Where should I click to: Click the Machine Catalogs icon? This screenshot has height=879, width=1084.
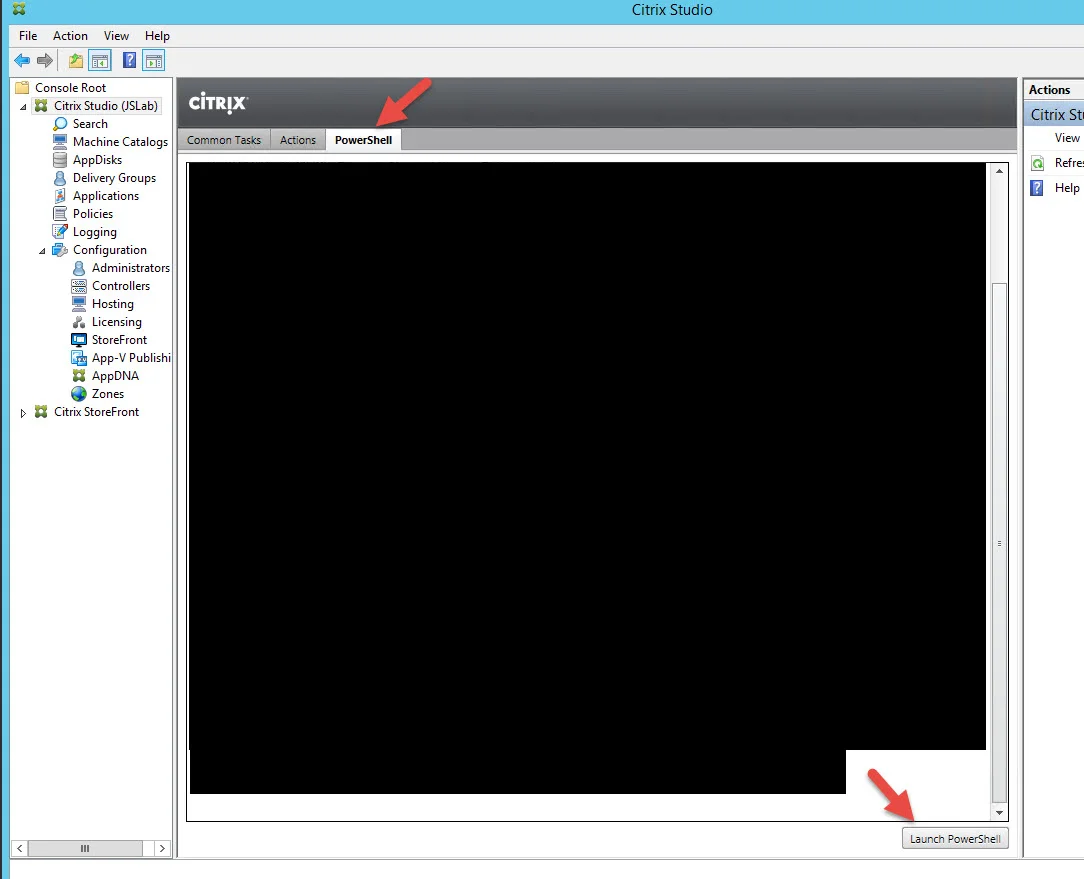pos(60,142)
